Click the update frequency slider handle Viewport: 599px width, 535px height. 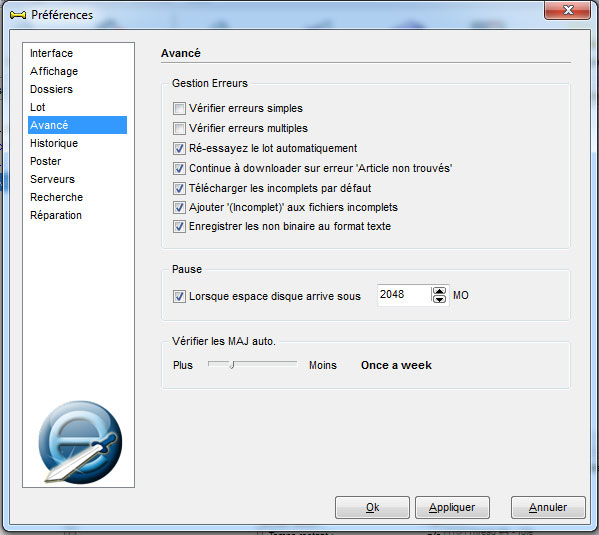click(232, 365)
